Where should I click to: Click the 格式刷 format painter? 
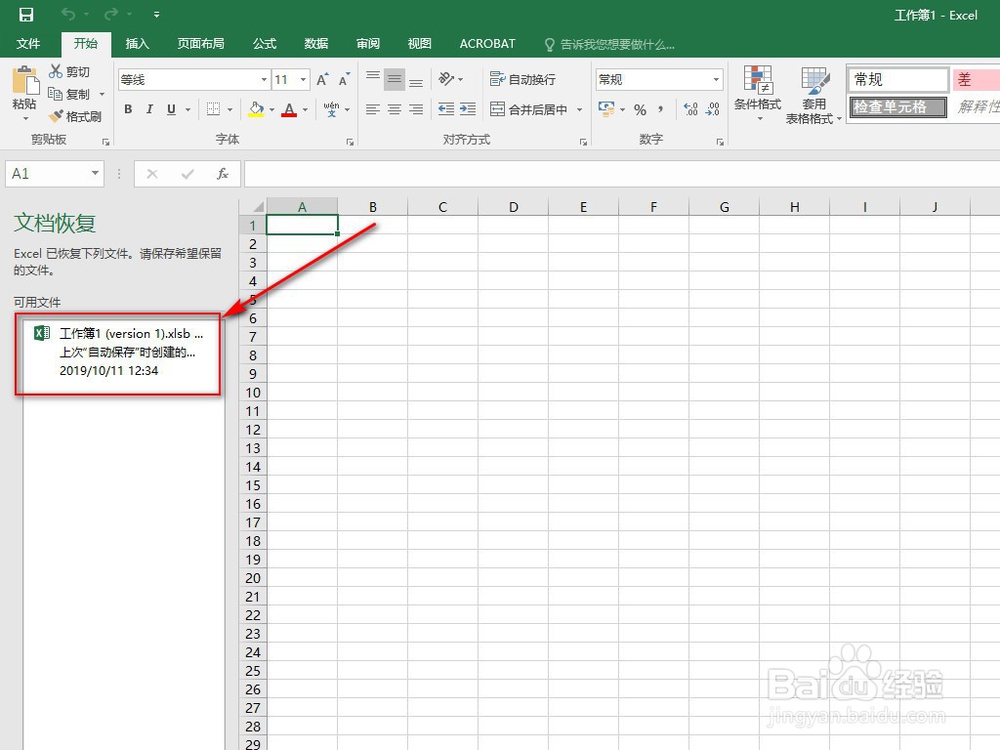(75, 116)
